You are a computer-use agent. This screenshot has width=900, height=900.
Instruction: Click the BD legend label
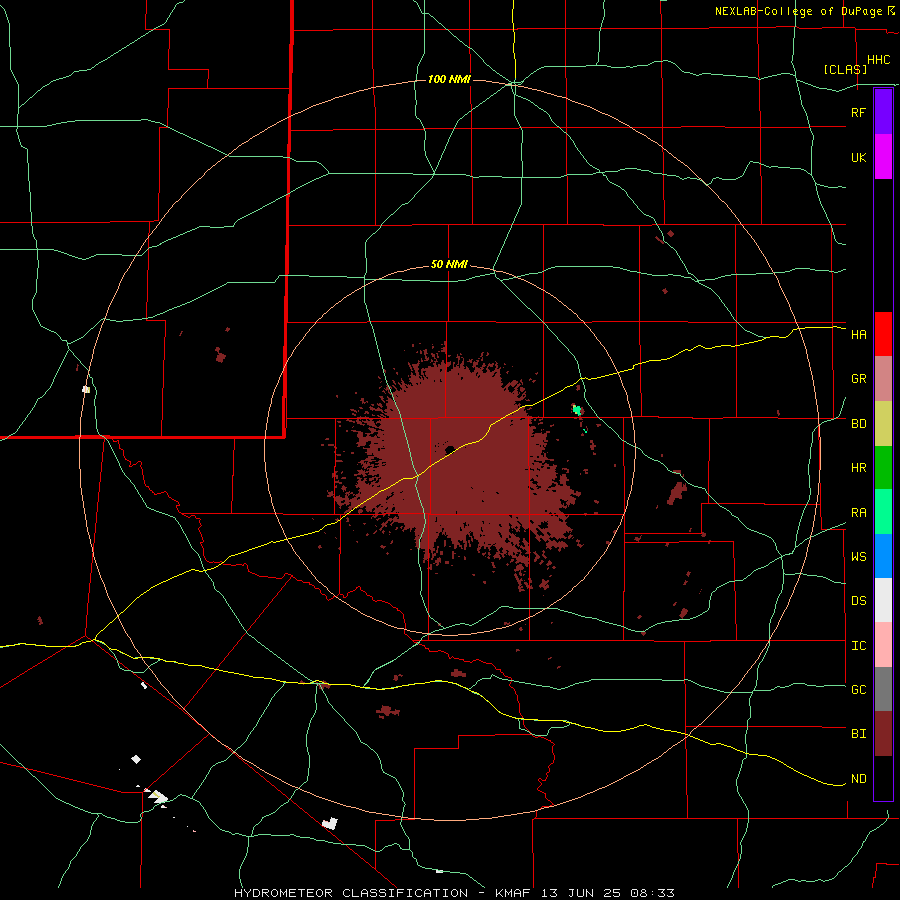[858, 424]
